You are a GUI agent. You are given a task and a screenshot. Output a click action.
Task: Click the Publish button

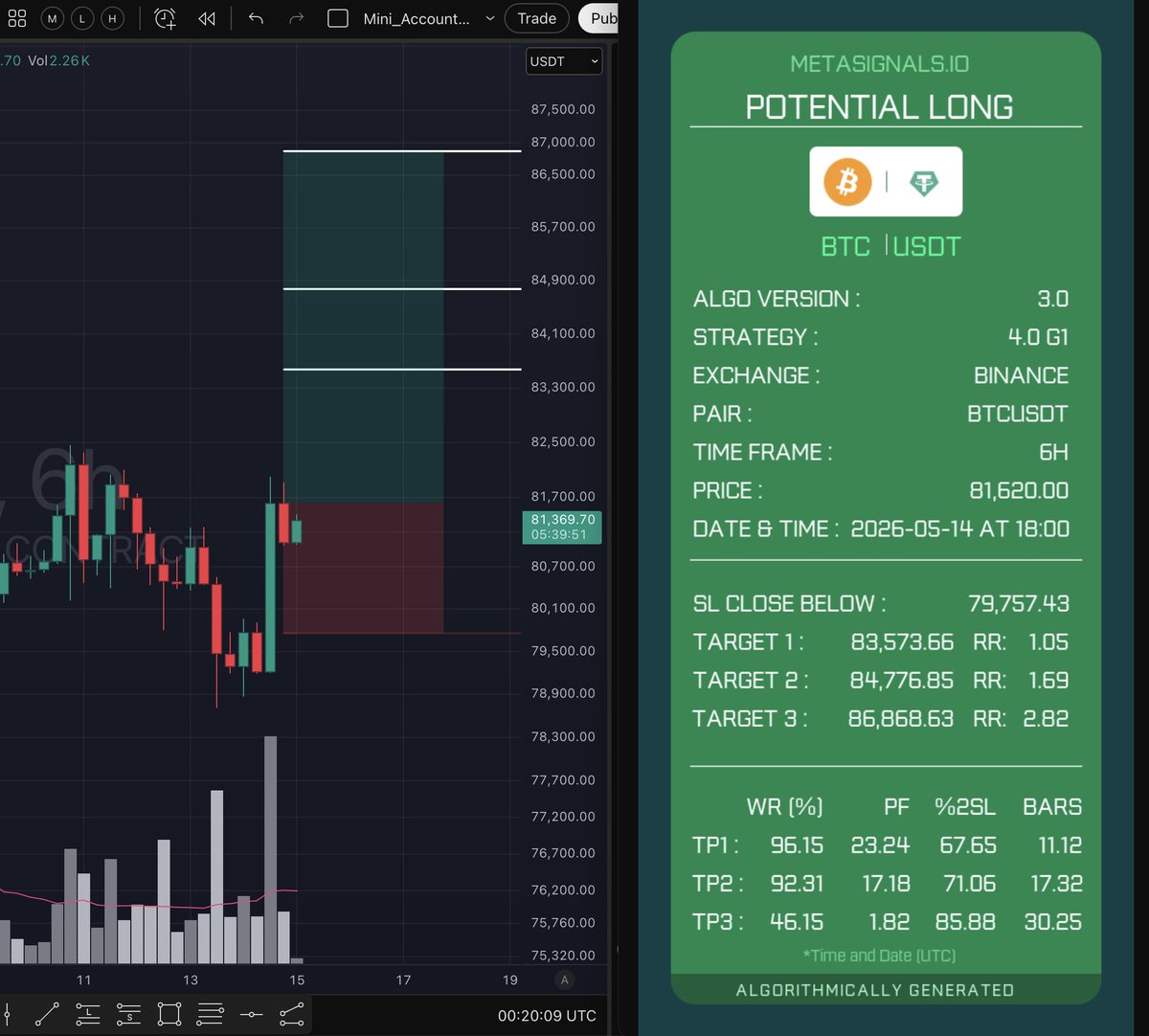tap(599, 18)
